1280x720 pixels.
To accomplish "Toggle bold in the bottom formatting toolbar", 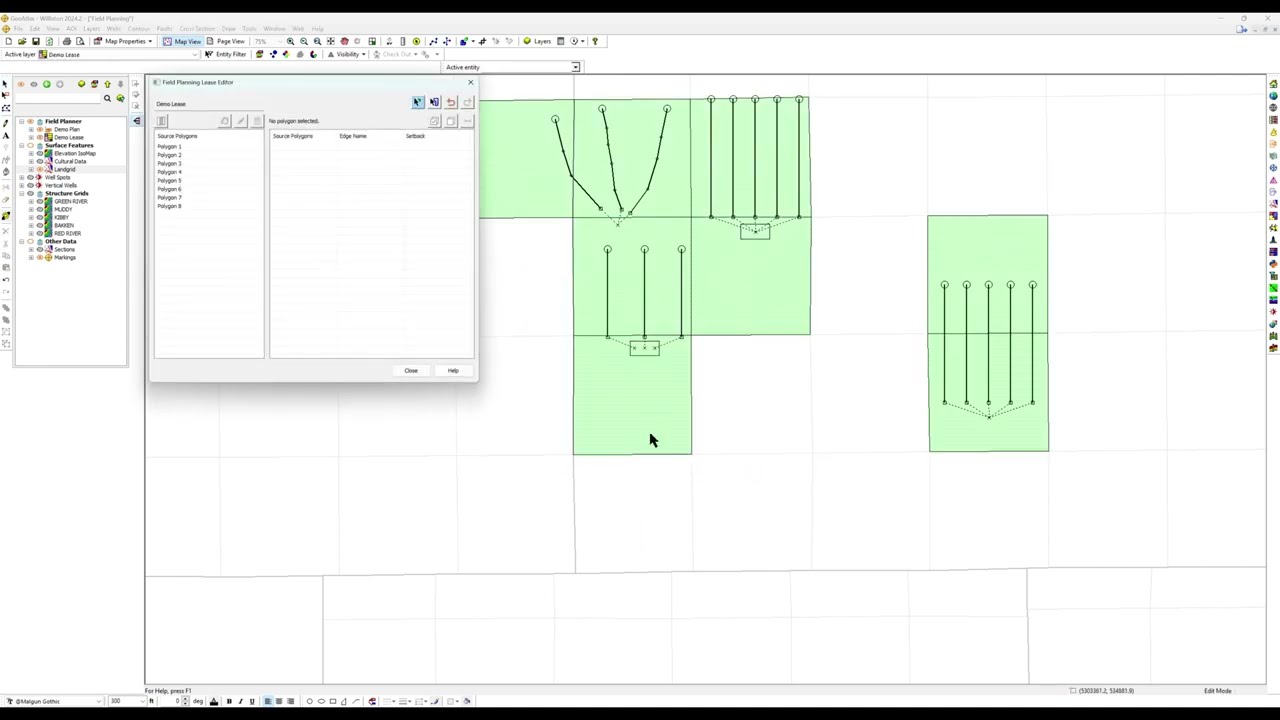I will [229, 701].
